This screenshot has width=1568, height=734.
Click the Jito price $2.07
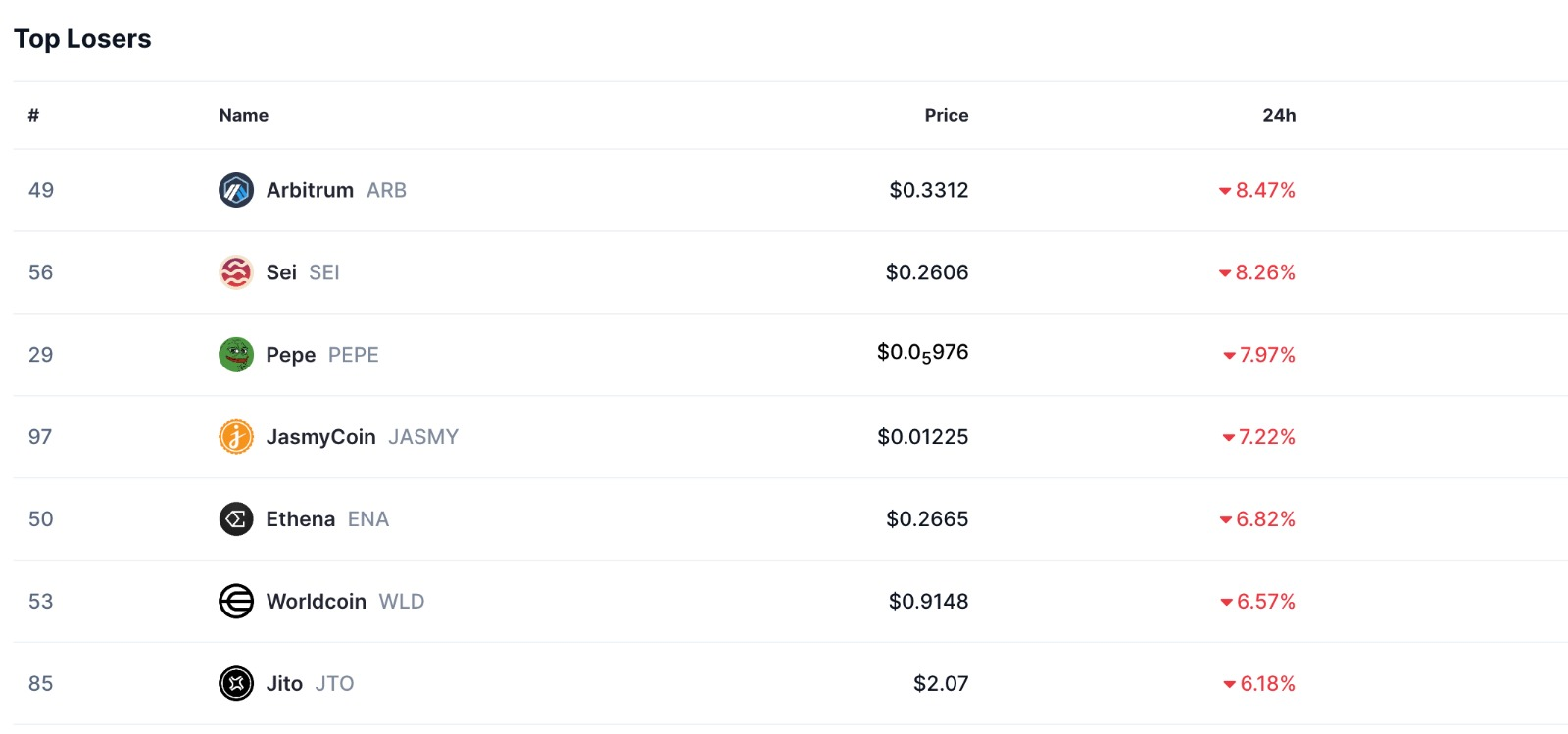tap(941, 684)
